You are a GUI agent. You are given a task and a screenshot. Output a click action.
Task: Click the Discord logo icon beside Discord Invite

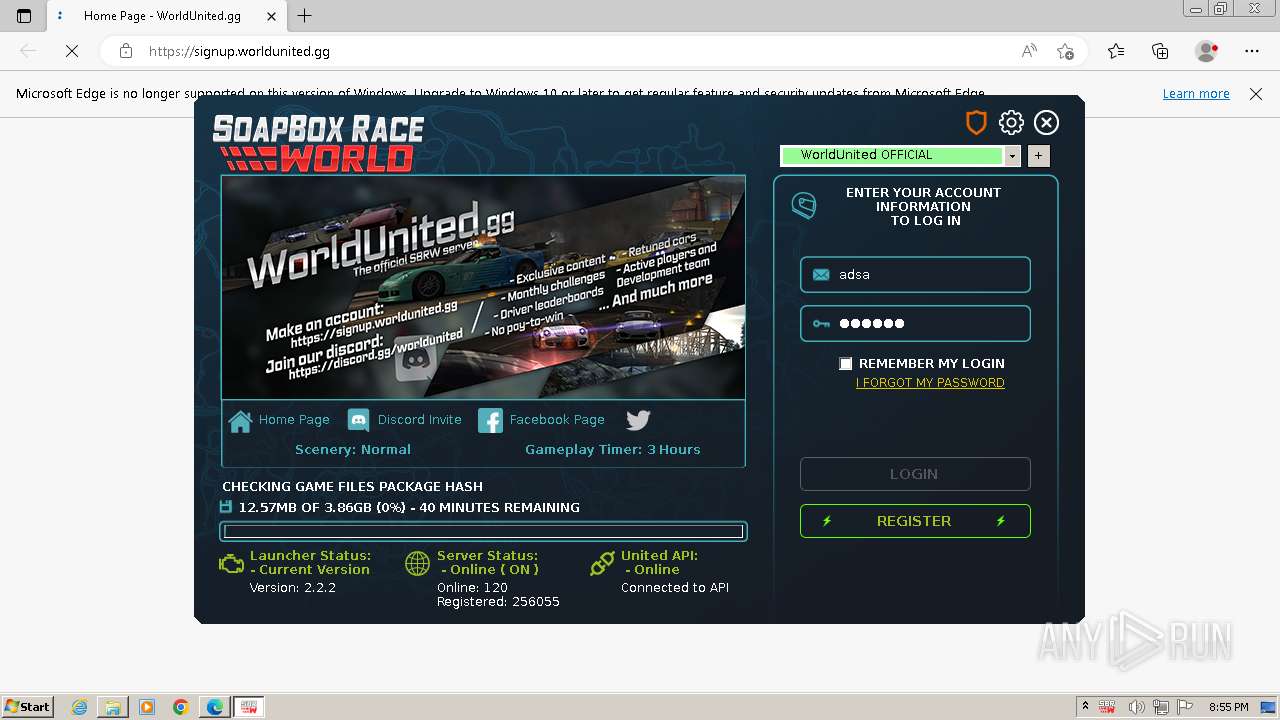pyautogui.click(x=358, y=421)
